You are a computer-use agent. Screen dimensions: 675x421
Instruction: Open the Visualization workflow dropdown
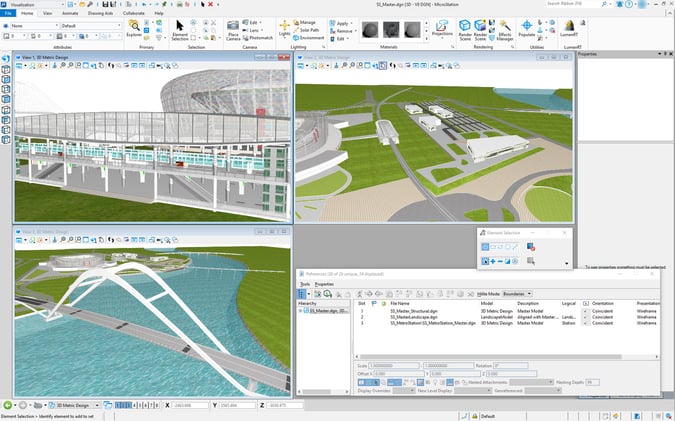(x=36, y=4)
